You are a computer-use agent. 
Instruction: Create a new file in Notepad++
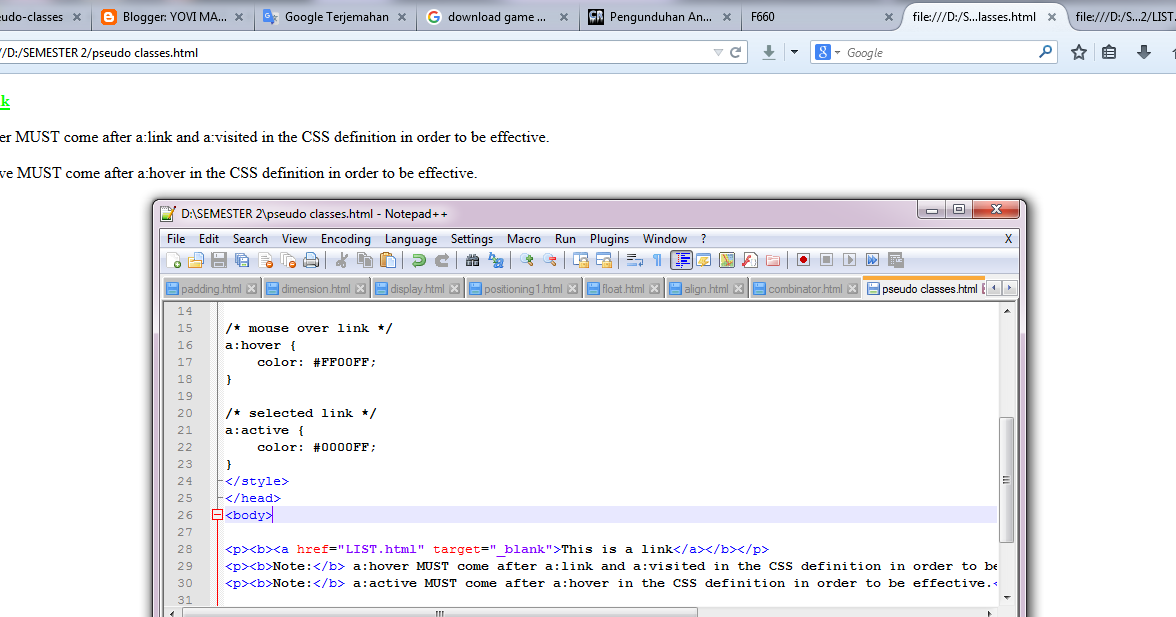coord(173,260)
